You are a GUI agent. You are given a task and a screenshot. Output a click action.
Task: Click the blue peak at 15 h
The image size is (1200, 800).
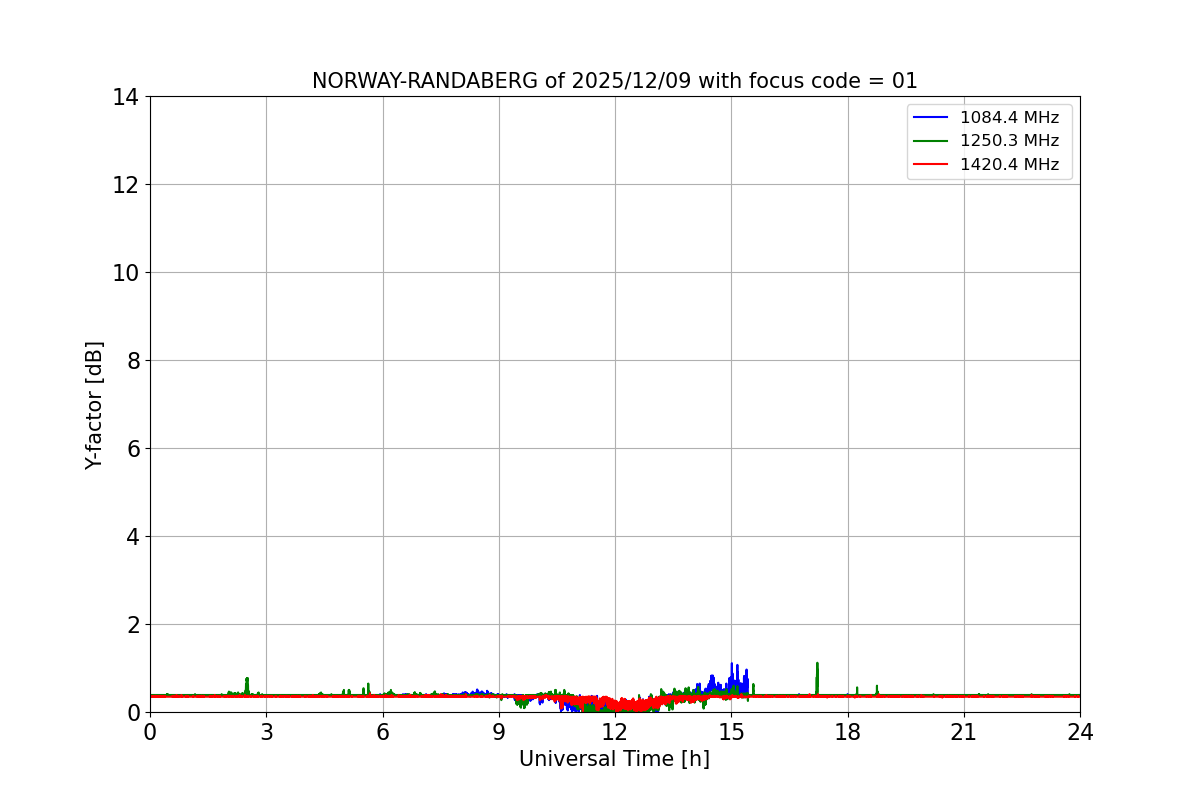(732, 676)
